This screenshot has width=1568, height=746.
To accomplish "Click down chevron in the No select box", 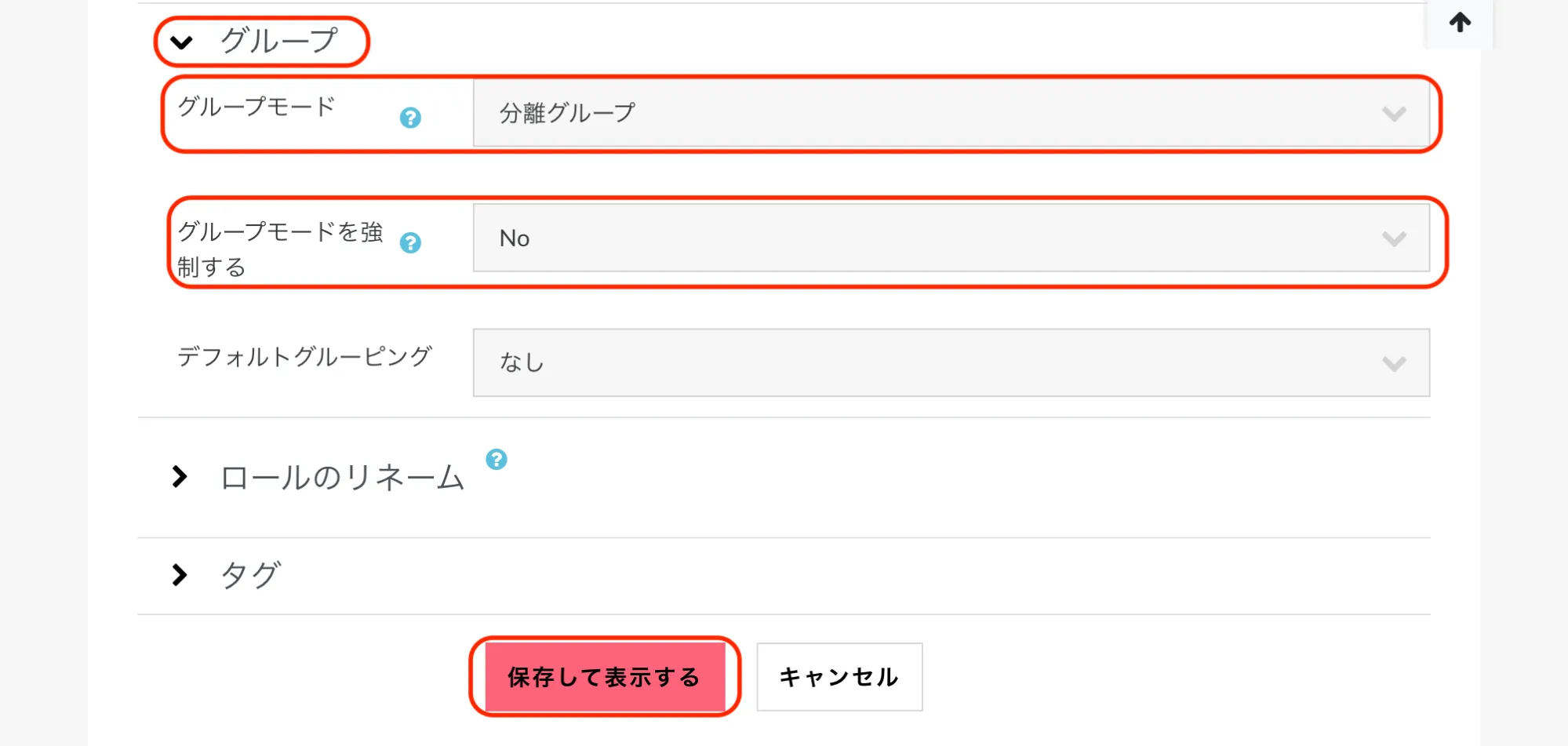I will point(1394,238).
